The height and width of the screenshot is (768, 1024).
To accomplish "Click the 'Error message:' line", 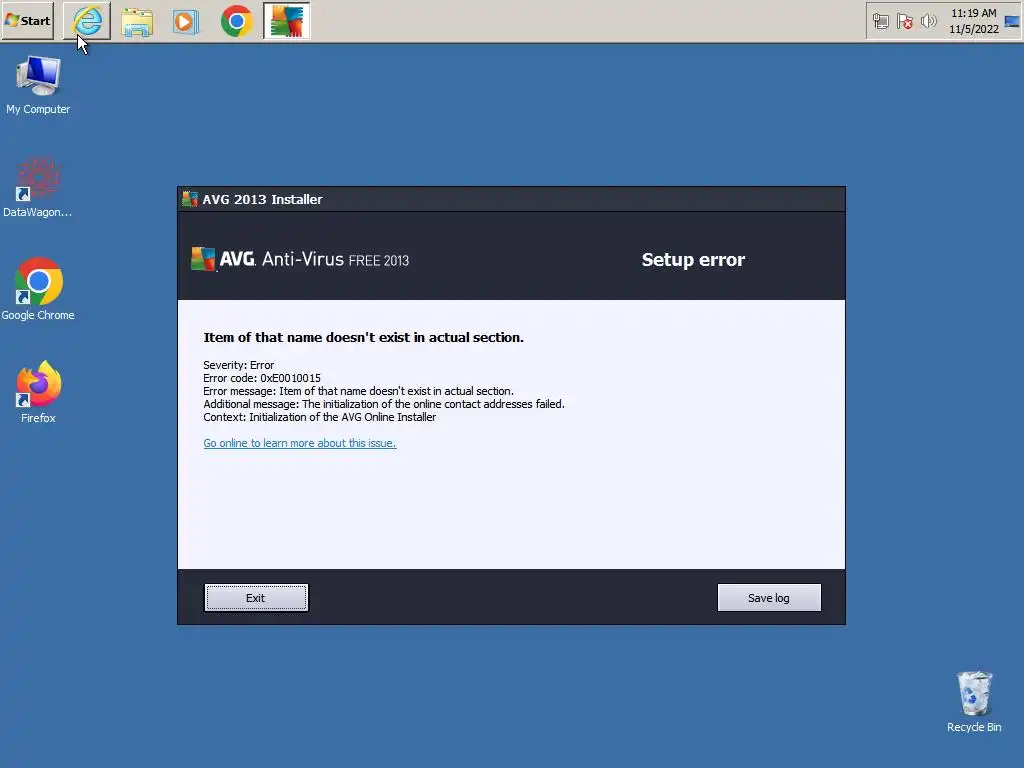I will (x=359, y=391).
